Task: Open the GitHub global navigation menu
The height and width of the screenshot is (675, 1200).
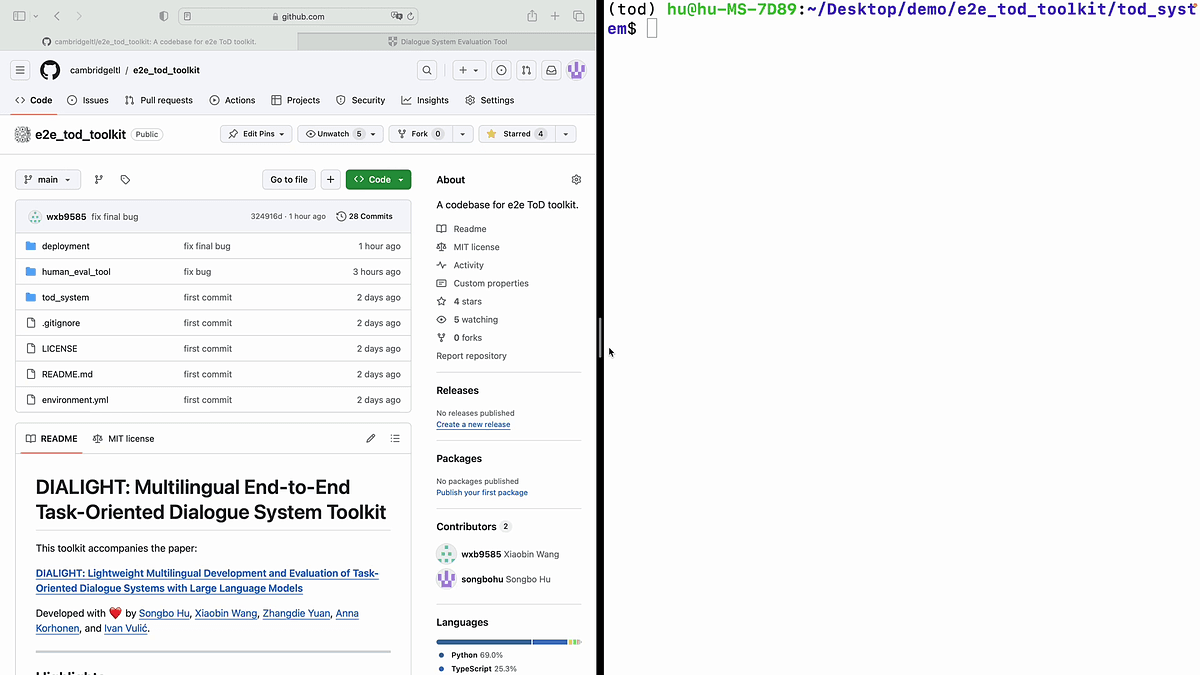Action: pos(20,70)
